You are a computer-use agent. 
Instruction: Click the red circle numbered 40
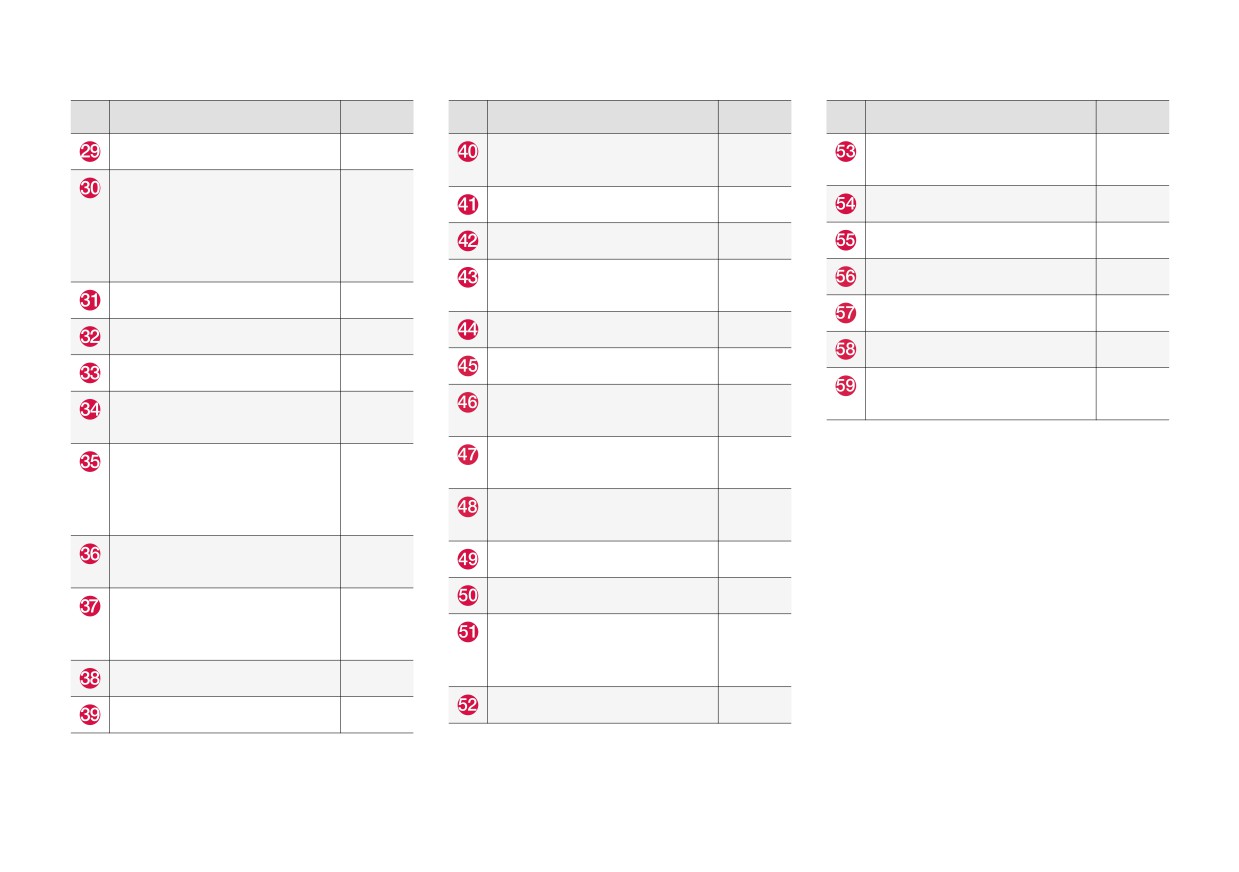(x=468, y=152)
